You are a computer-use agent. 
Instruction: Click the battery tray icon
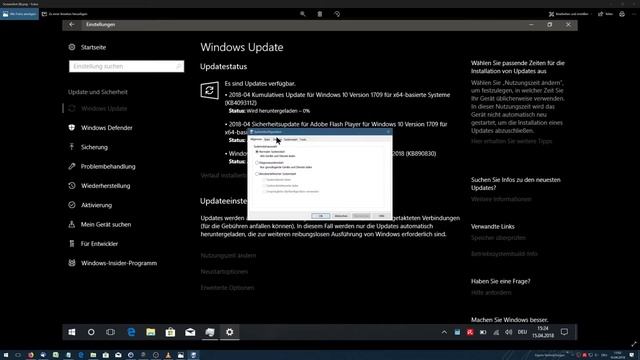[483, 332]
